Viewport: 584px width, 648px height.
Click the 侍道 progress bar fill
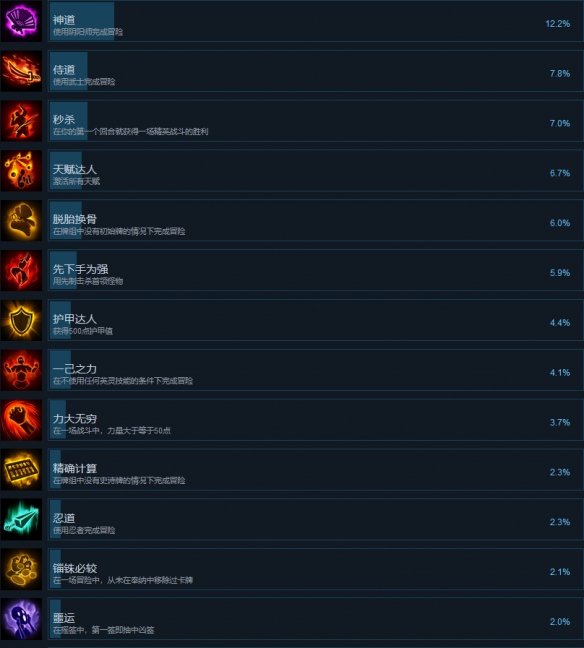69,71
